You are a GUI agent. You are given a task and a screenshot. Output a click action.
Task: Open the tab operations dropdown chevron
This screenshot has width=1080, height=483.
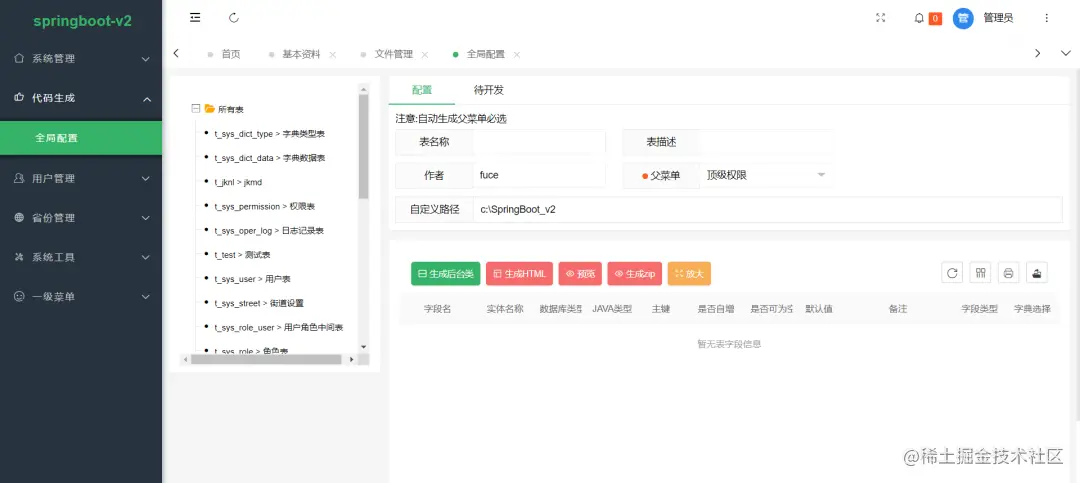click(x=1066, y=54)
